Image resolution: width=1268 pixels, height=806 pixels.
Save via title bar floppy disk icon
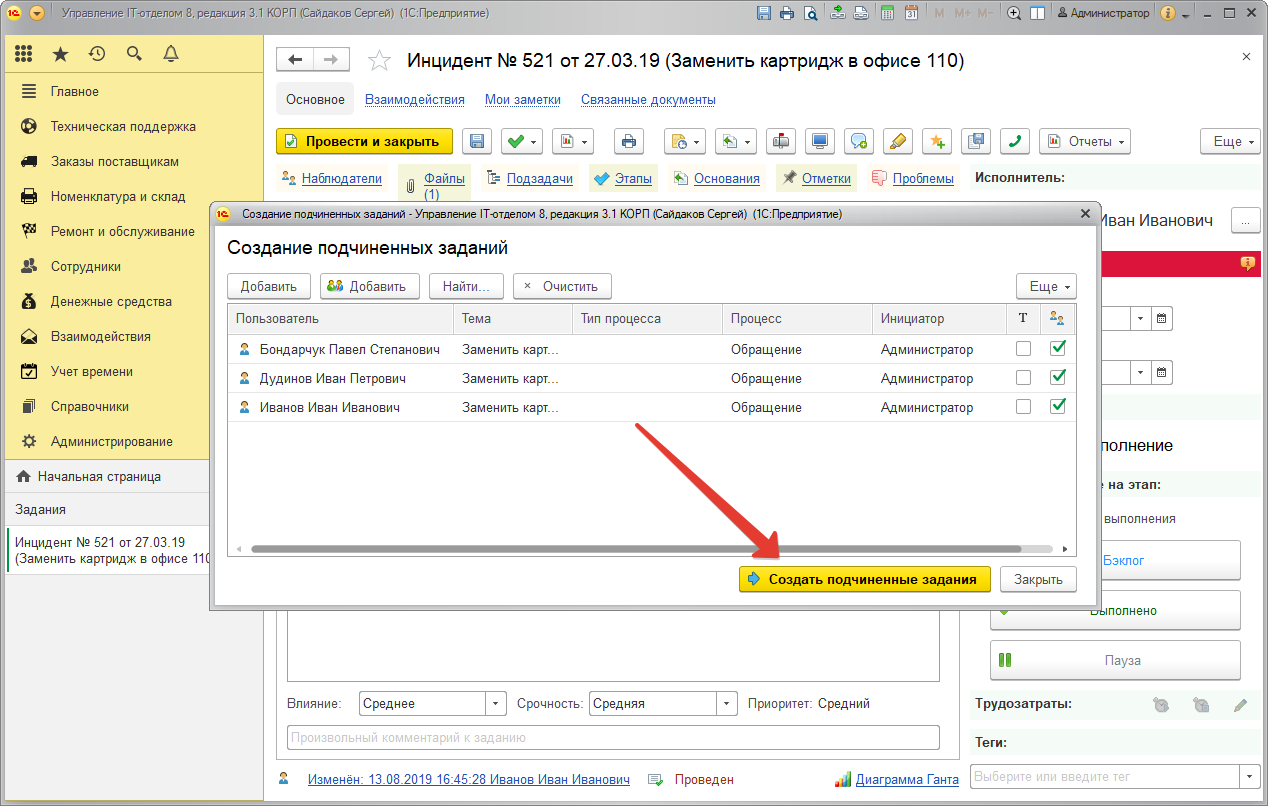765,13
